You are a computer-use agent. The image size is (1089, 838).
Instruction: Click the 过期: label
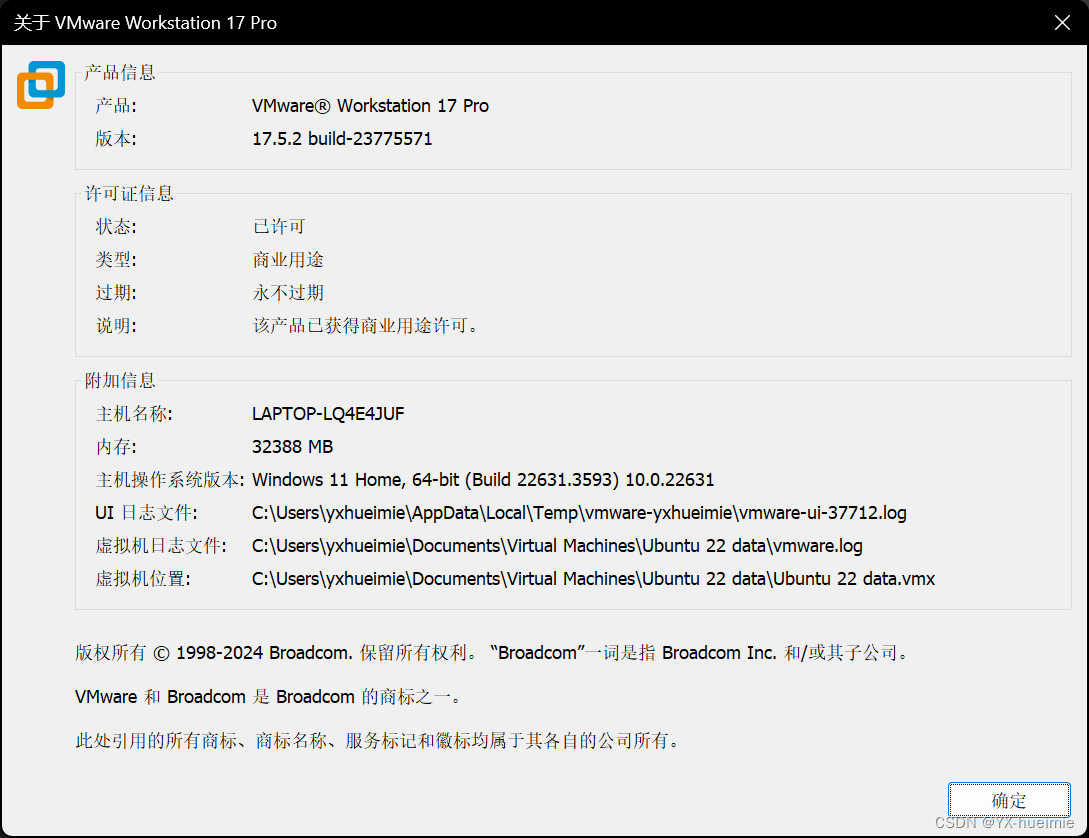116,292
